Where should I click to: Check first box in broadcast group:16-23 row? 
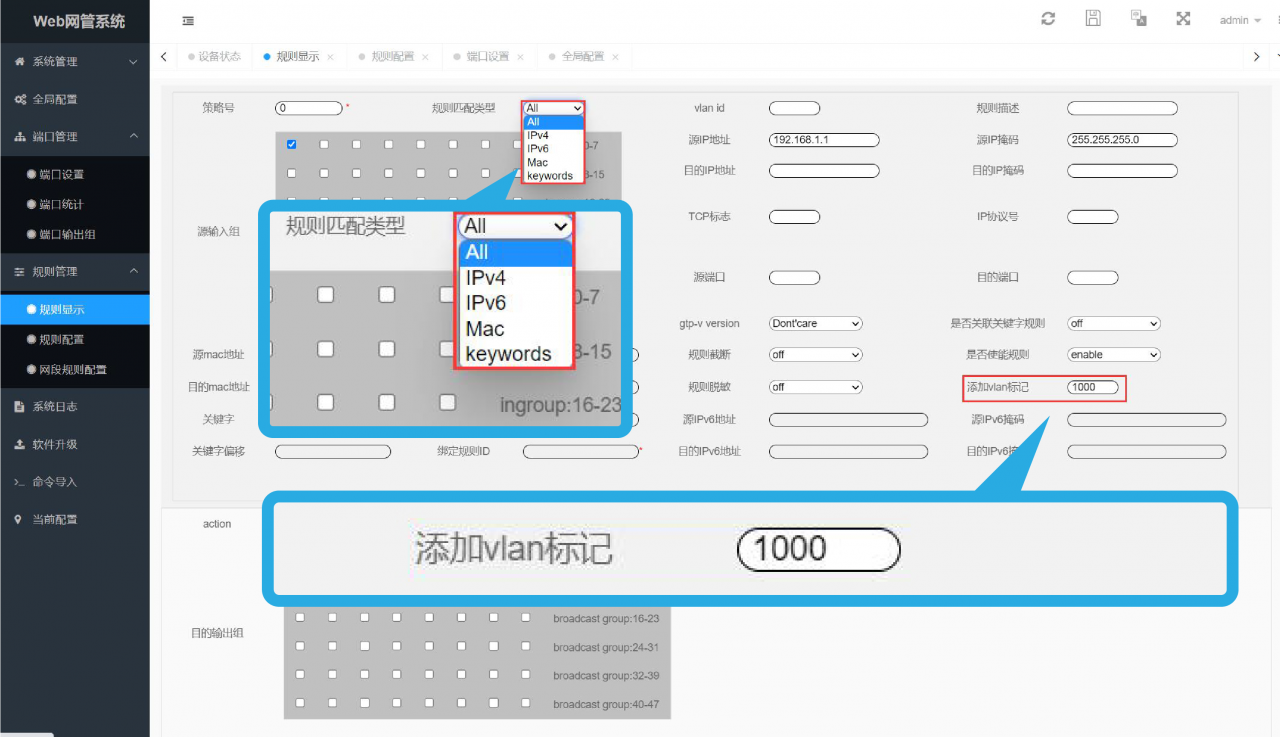[300, 618]
